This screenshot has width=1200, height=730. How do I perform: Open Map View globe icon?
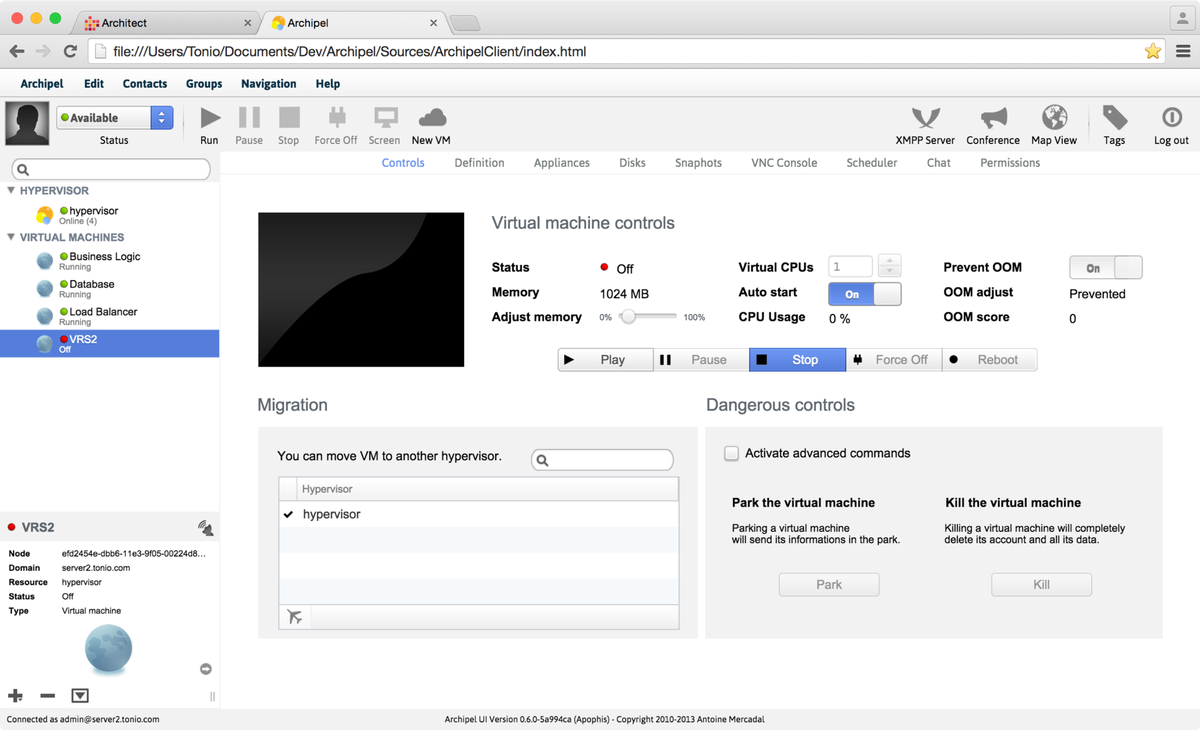click(x=1054, y=118)
